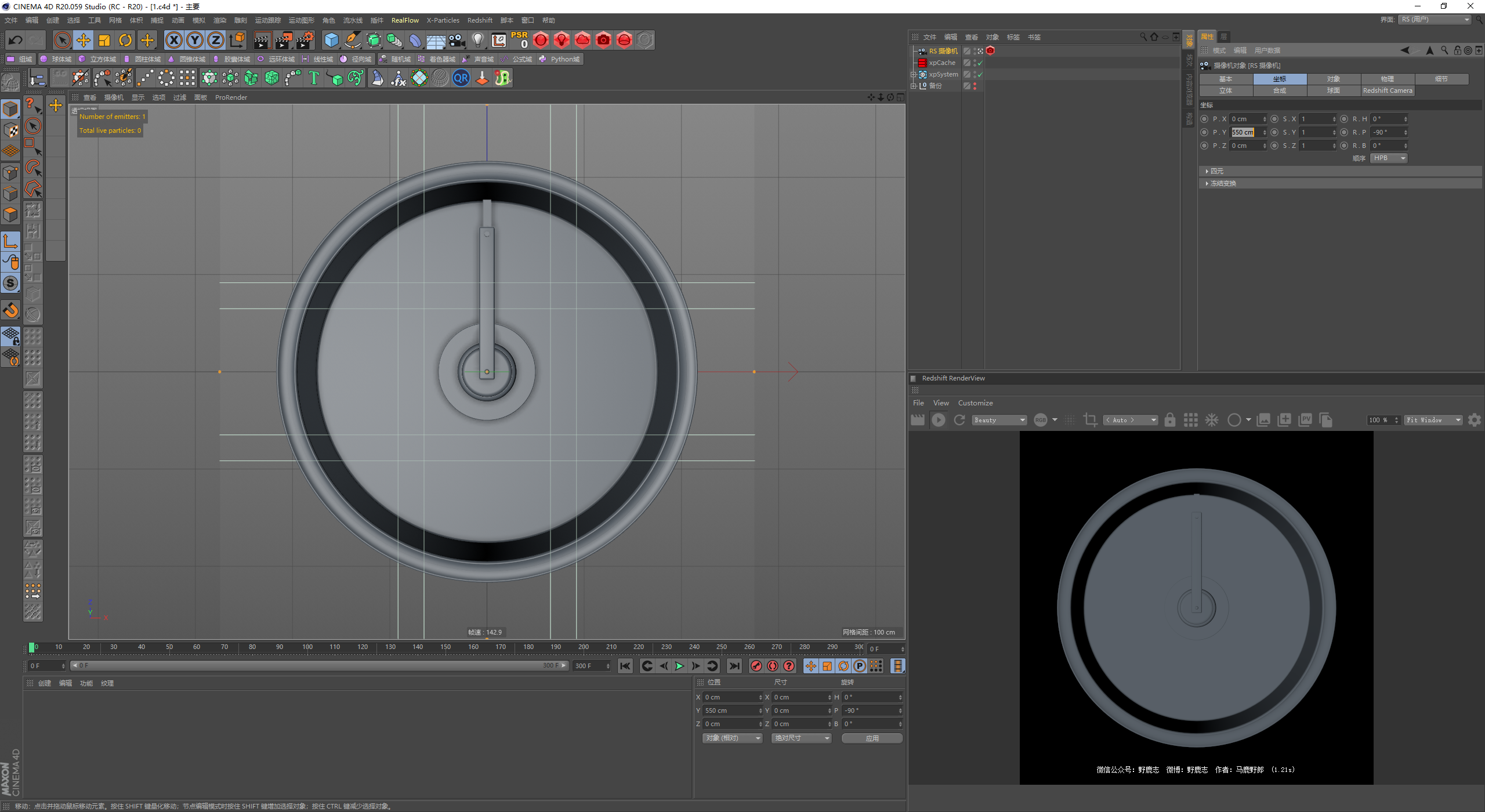The height and width of the screenshot is (812, 1485).
Task: Click the RenderView crop region icon
Action: click(x=1090, y=420)
